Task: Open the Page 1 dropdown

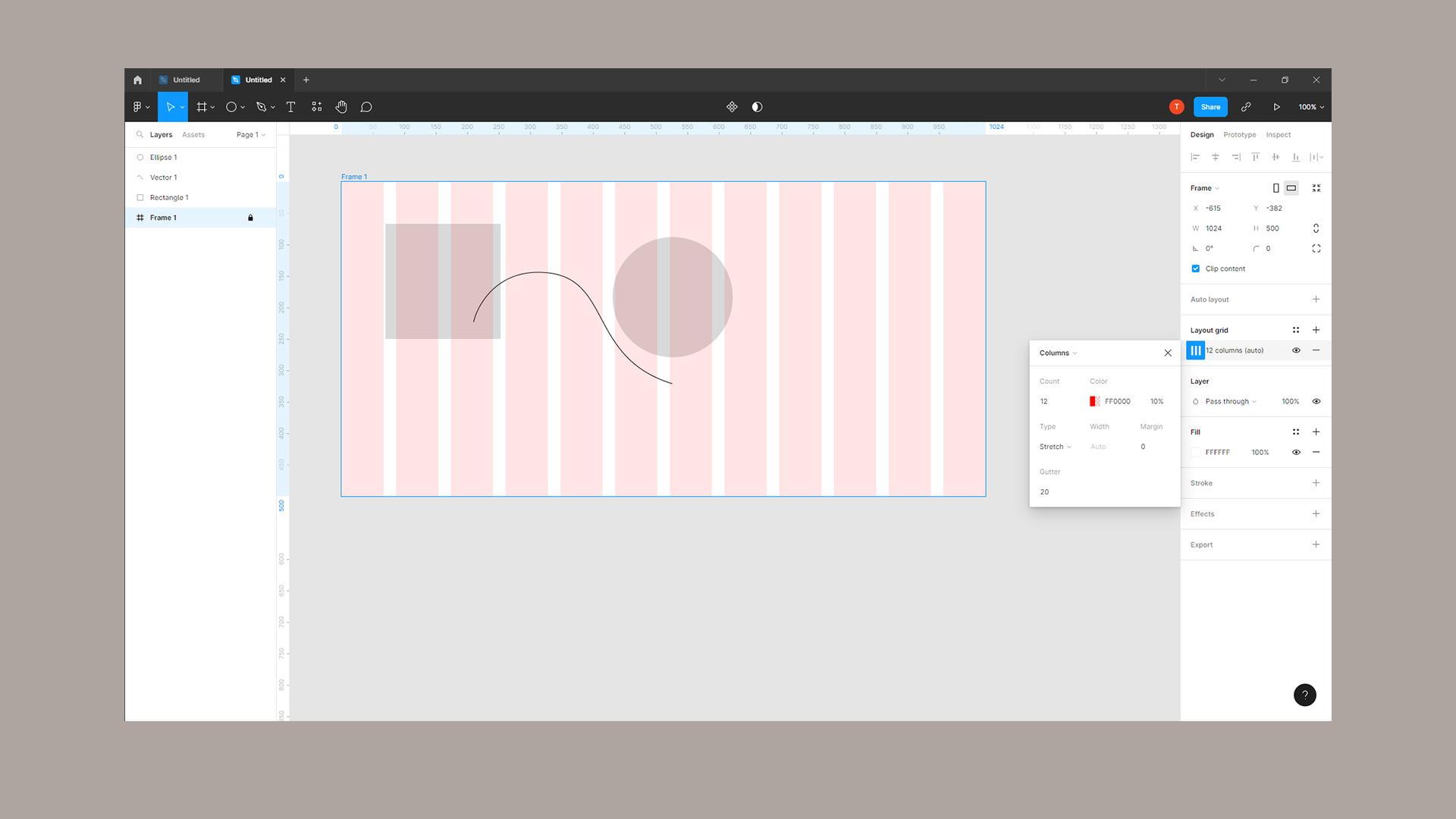Action: 250,134
